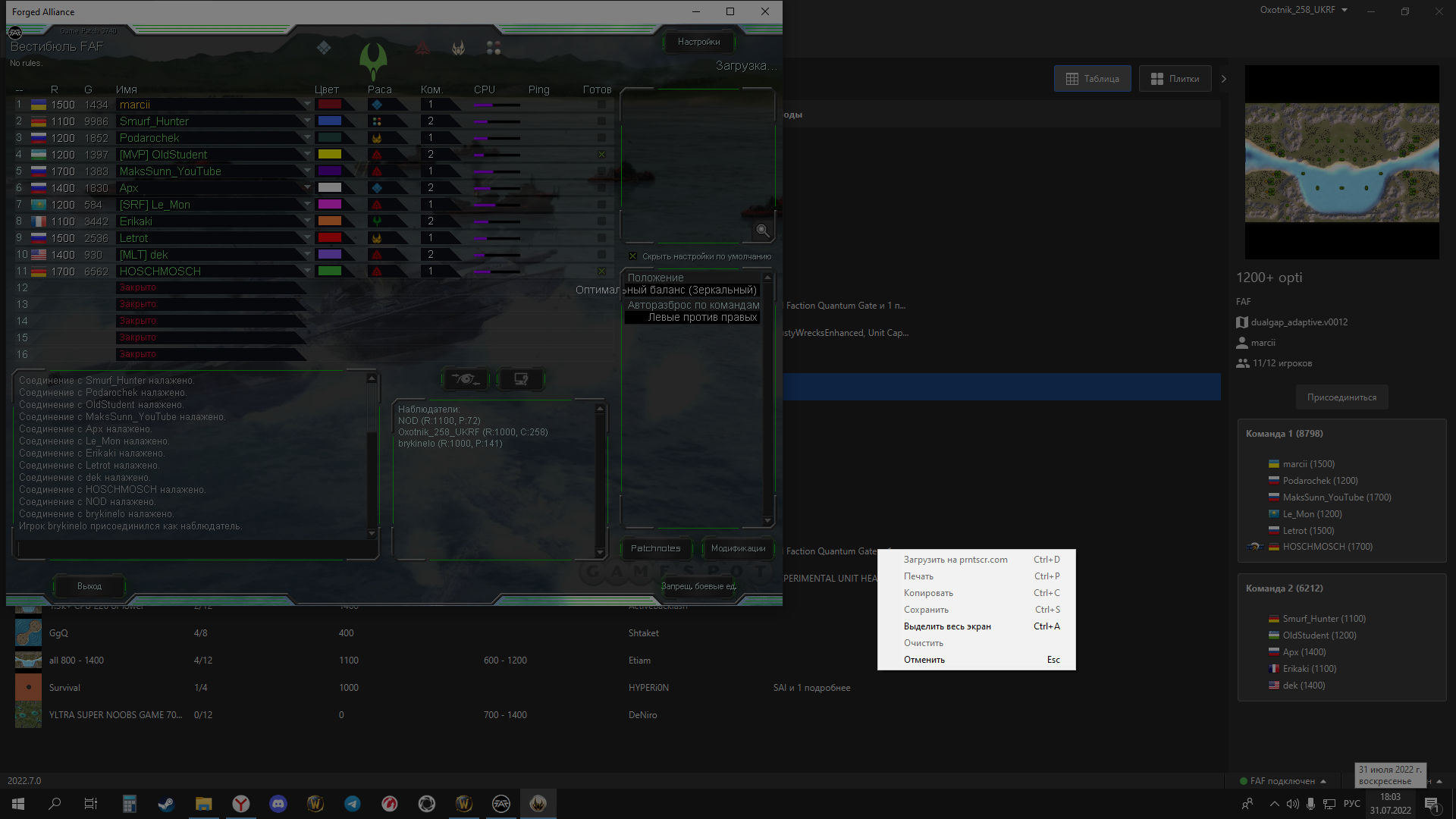Toggle hide default settings checkbox
The height and width of the screenshot is (819, 1456).
(x=632, y=256)
